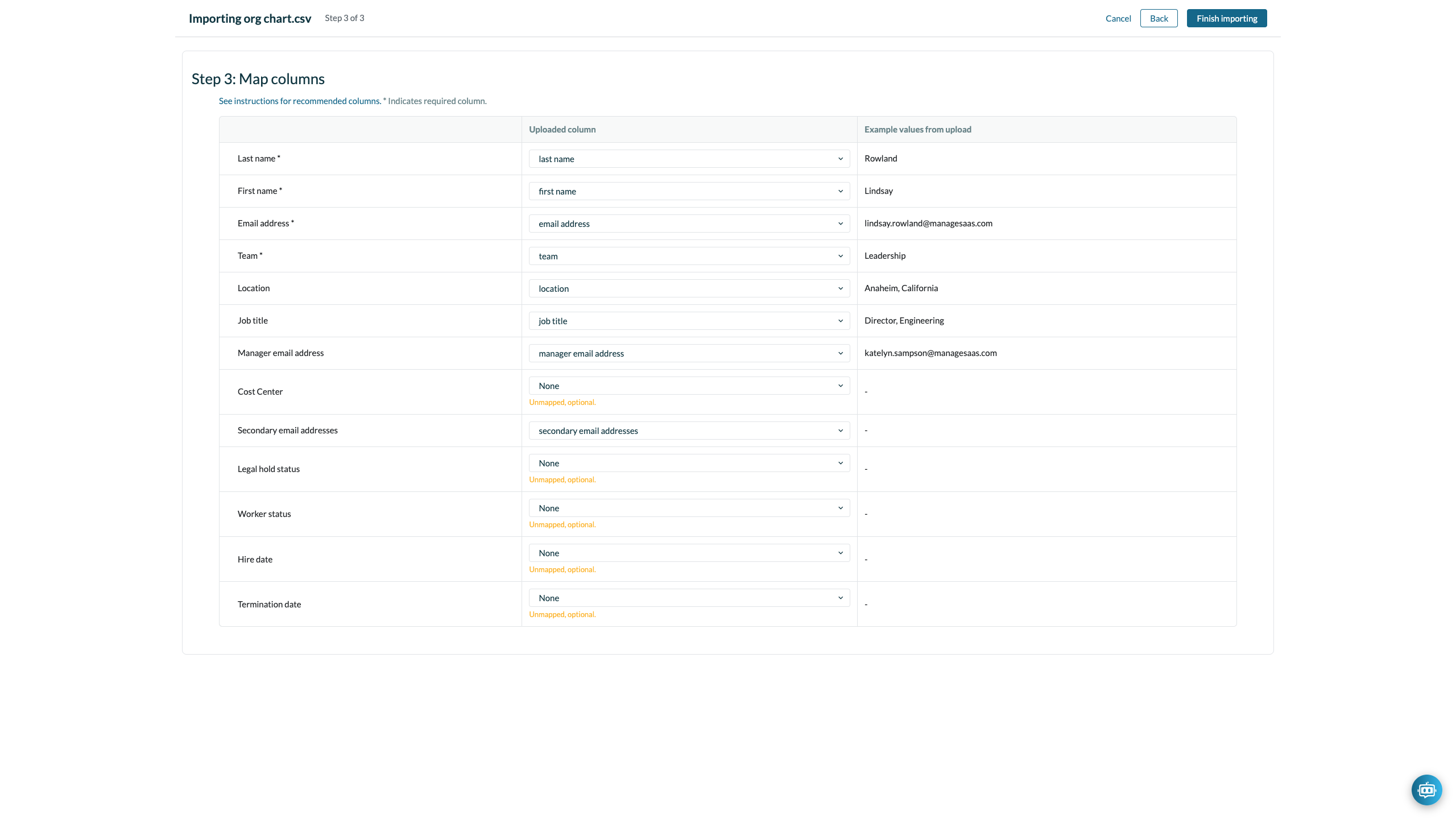
Task: Change the email address column mapping
Action: [x=688, y=223]
